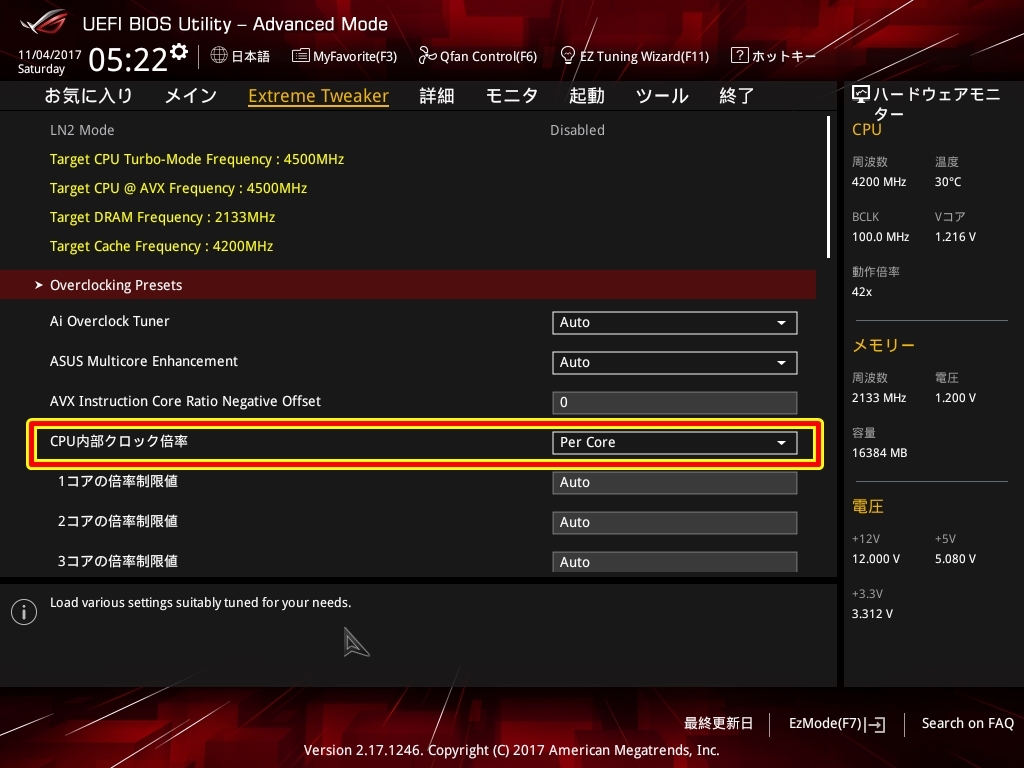Open the モニタ tab

511,96
